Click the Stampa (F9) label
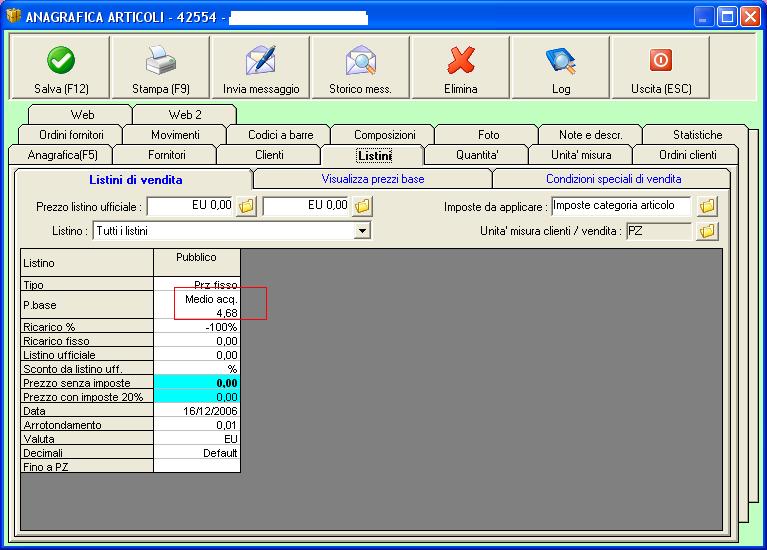This screenshot has height=550, width=767. tap(160, 89)
